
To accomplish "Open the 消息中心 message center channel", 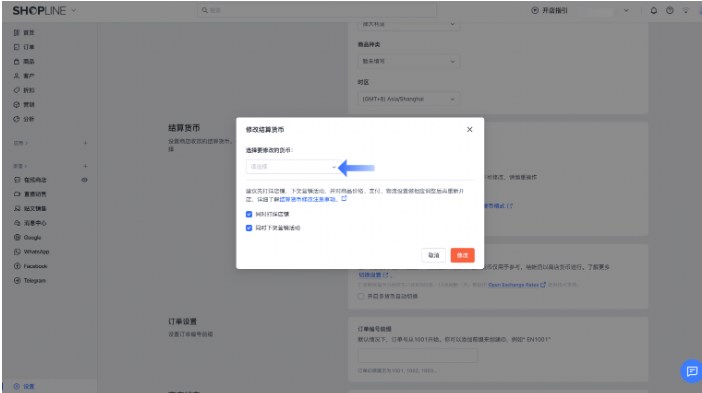I will [35, 222].
